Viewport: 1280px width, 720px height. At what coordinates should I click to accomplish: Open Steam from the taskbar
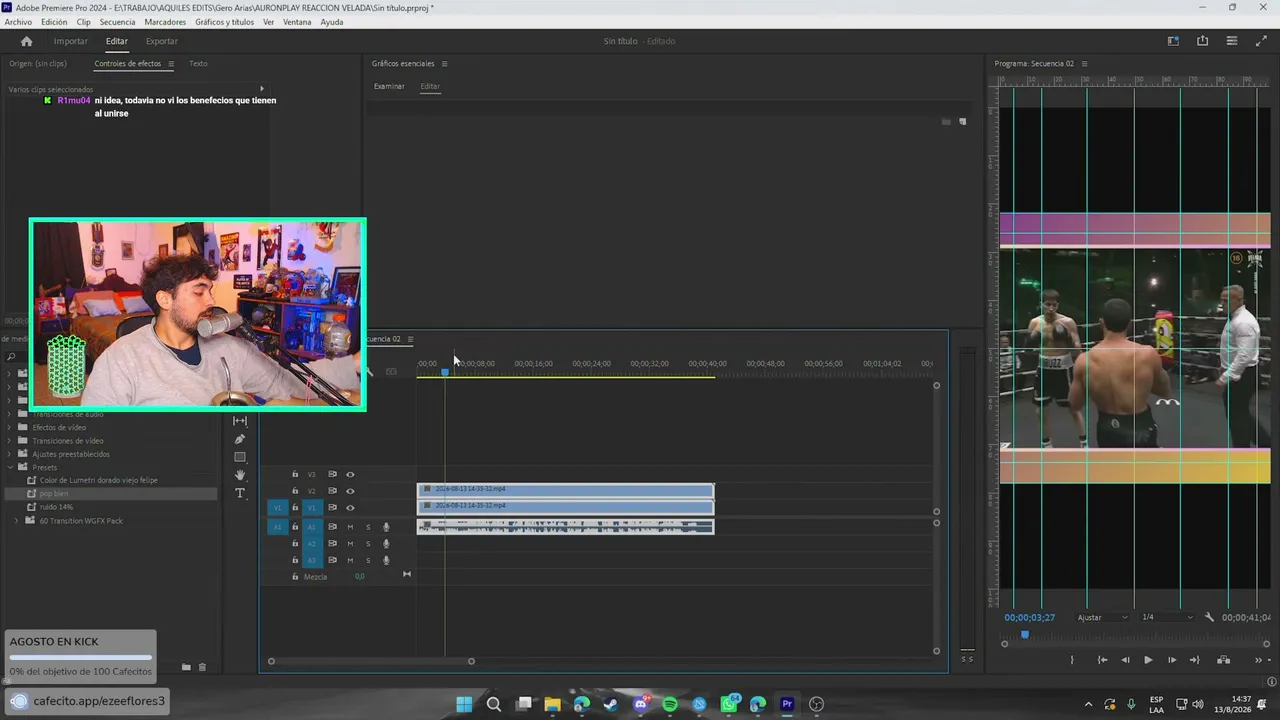tap(611, 704)
